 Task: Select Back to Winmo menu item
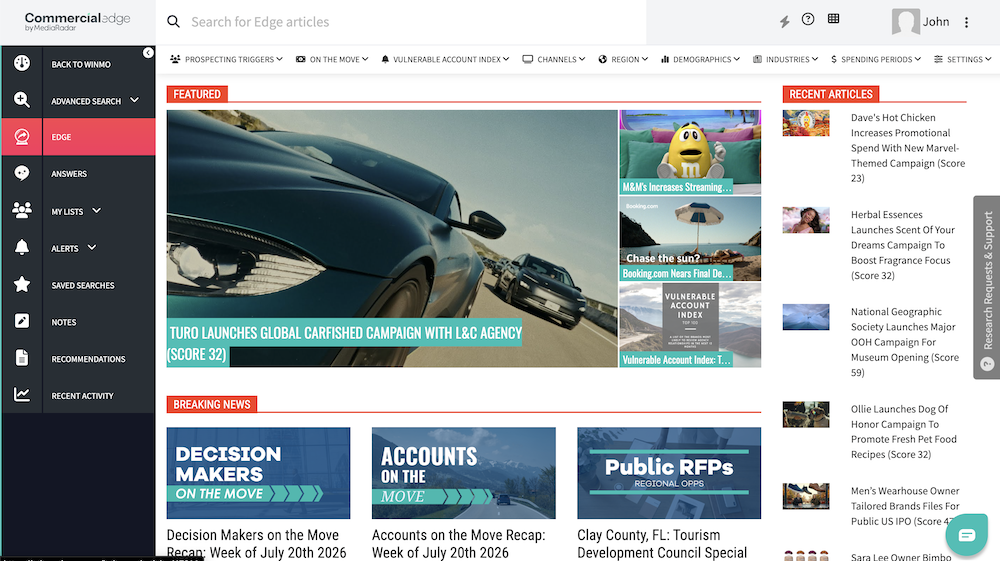pos(81,64)
